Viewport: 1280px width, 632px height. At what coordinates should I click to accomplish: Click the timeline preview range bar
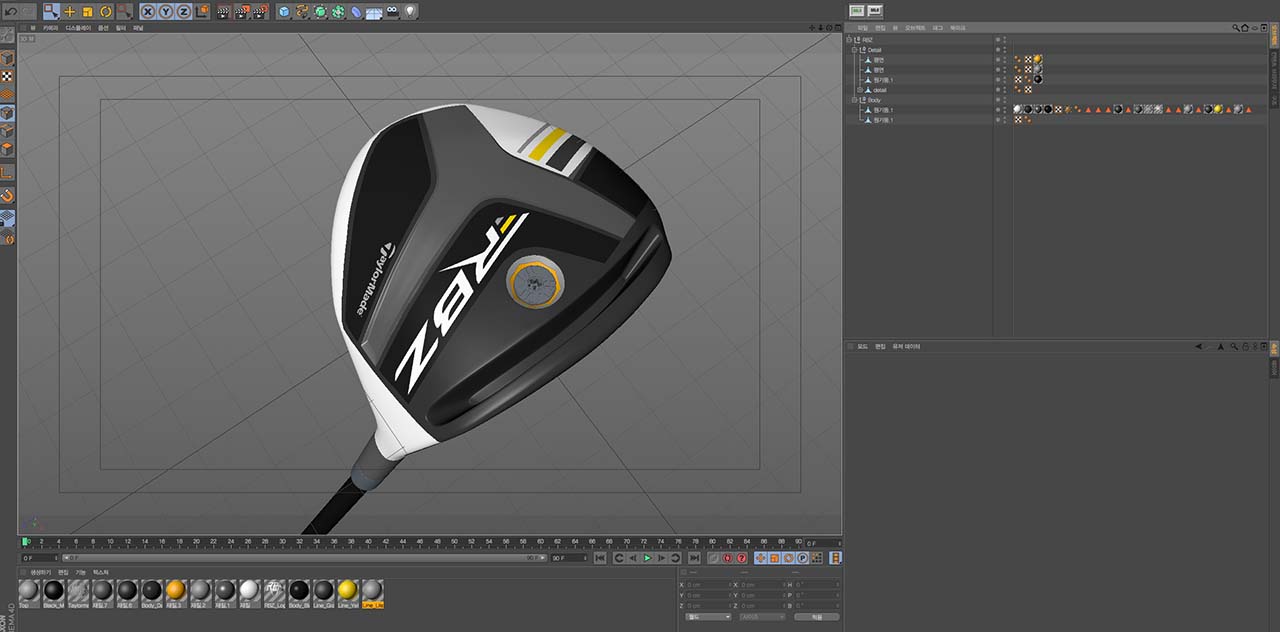(303, 558)
